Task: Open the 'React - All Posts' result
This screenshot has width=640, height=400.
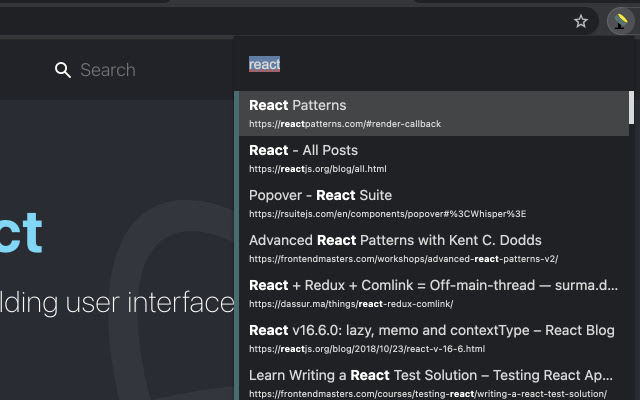Action: click(x=434, y=158)
